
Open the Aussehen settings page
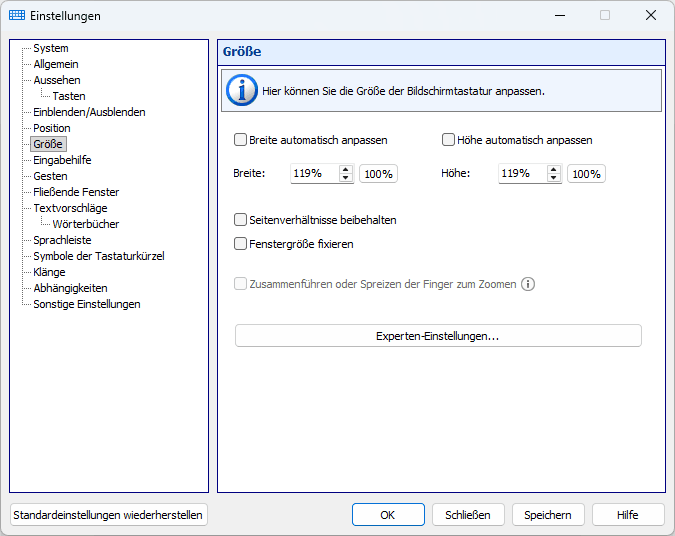tap(57, 80)
